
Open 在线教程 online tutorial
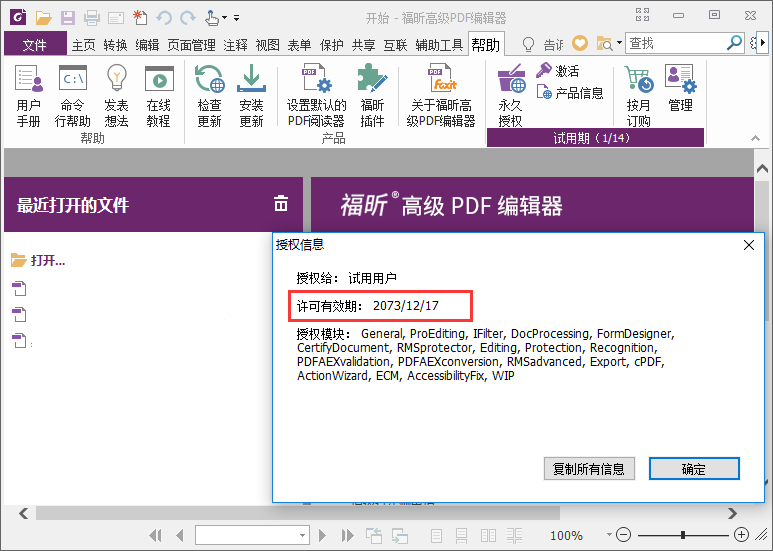pos(158,96)
